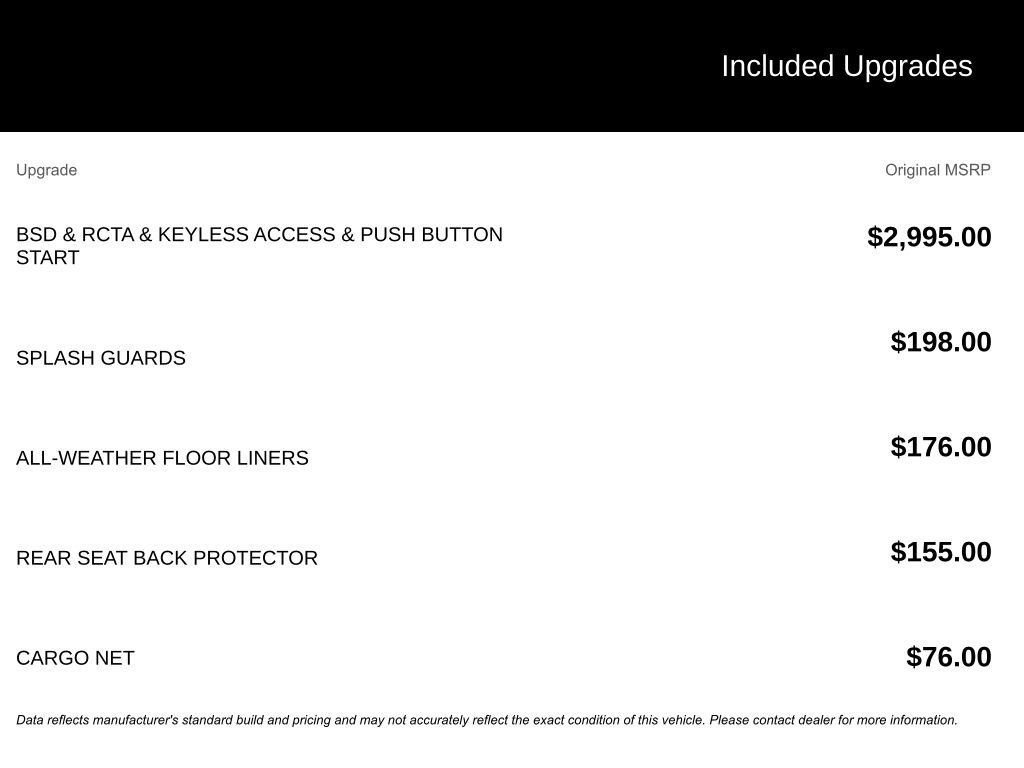Screen dimensions: 1024x768
Task: Click the Original MSRP column header
Action: [x=937, y=170]
